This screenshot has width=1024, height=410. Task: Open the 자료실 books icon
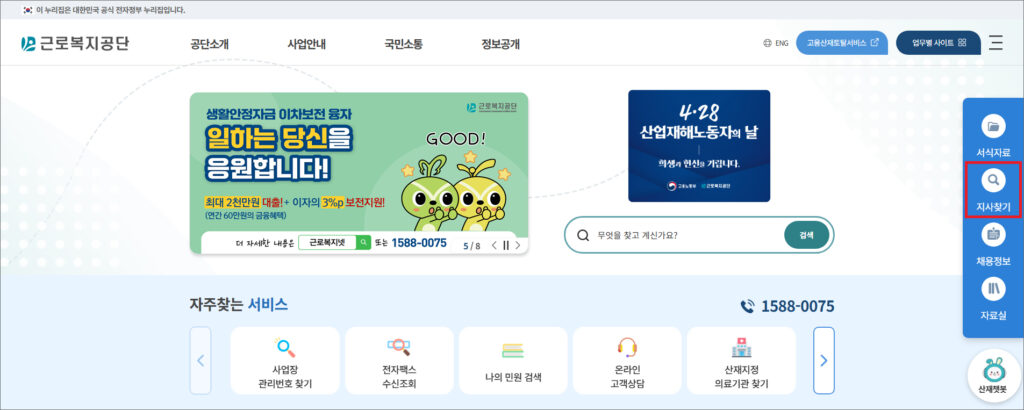pyautogui.click(x=993, y=289)
